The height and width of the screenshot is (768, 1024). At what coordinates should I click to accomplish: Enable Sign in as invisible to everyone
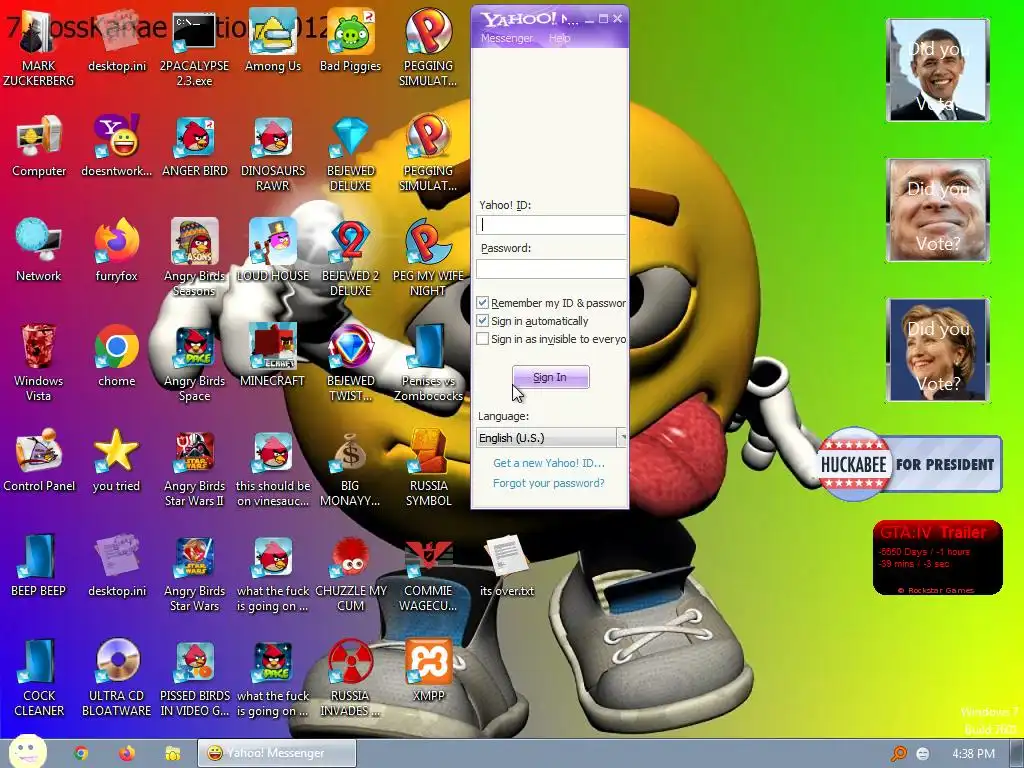pos(483,339)
